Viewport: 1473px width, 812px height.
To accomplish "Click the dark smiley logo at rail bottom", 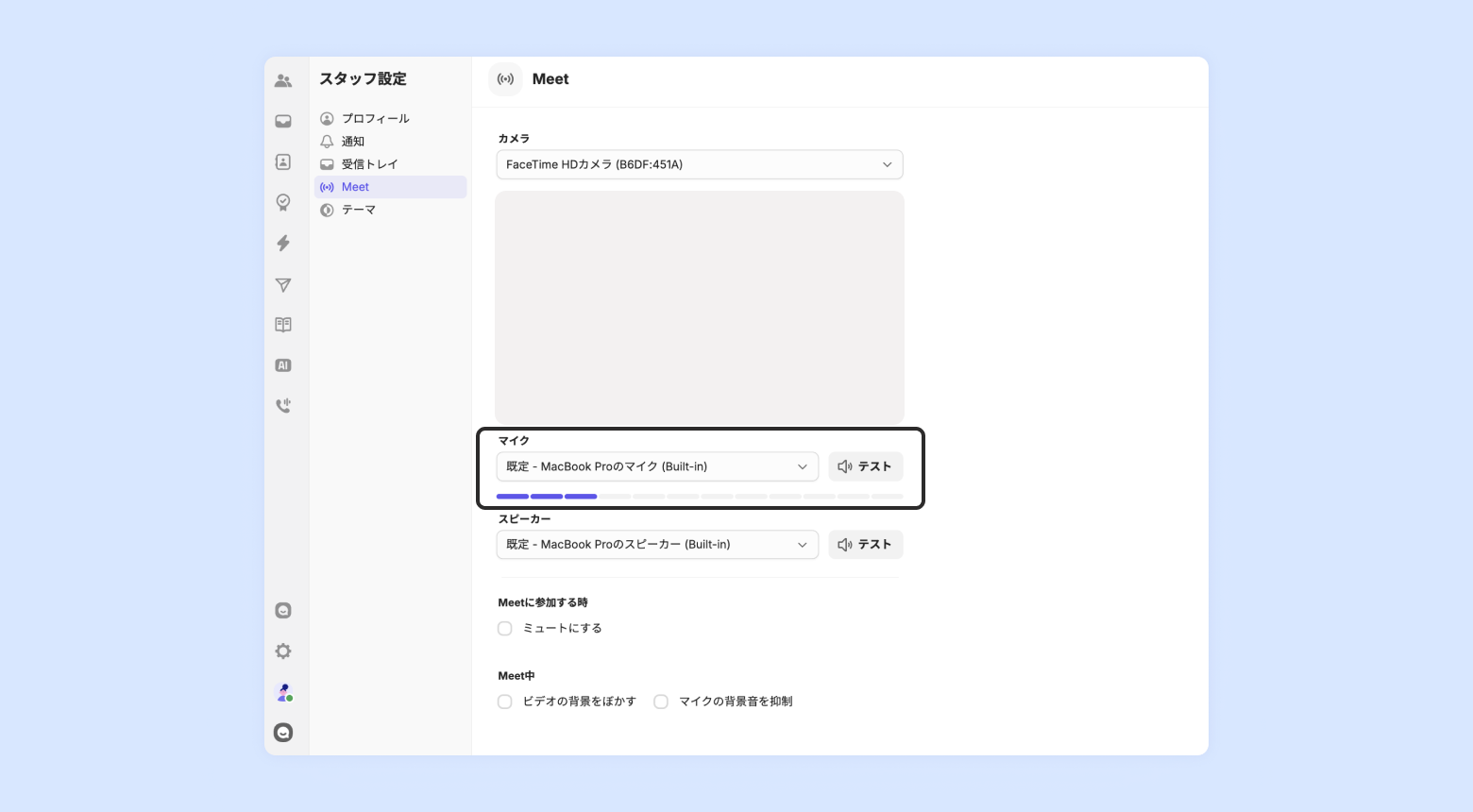I will coord(283,733).
